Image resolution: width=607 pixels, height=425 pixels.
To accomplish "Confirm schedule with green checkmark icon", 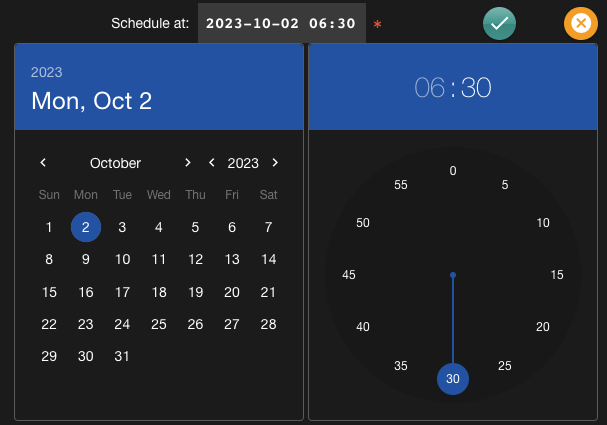I will (x=499, y=23).
